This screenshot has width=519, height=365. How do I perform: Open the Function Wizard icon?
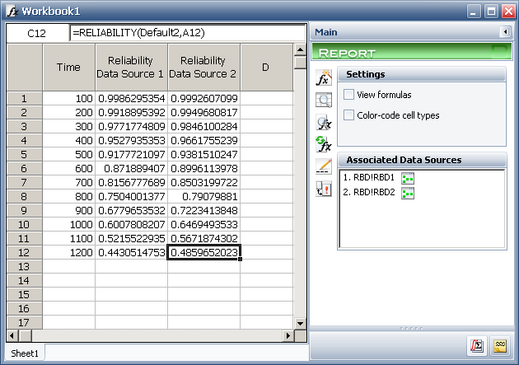[x=324, y=78]
